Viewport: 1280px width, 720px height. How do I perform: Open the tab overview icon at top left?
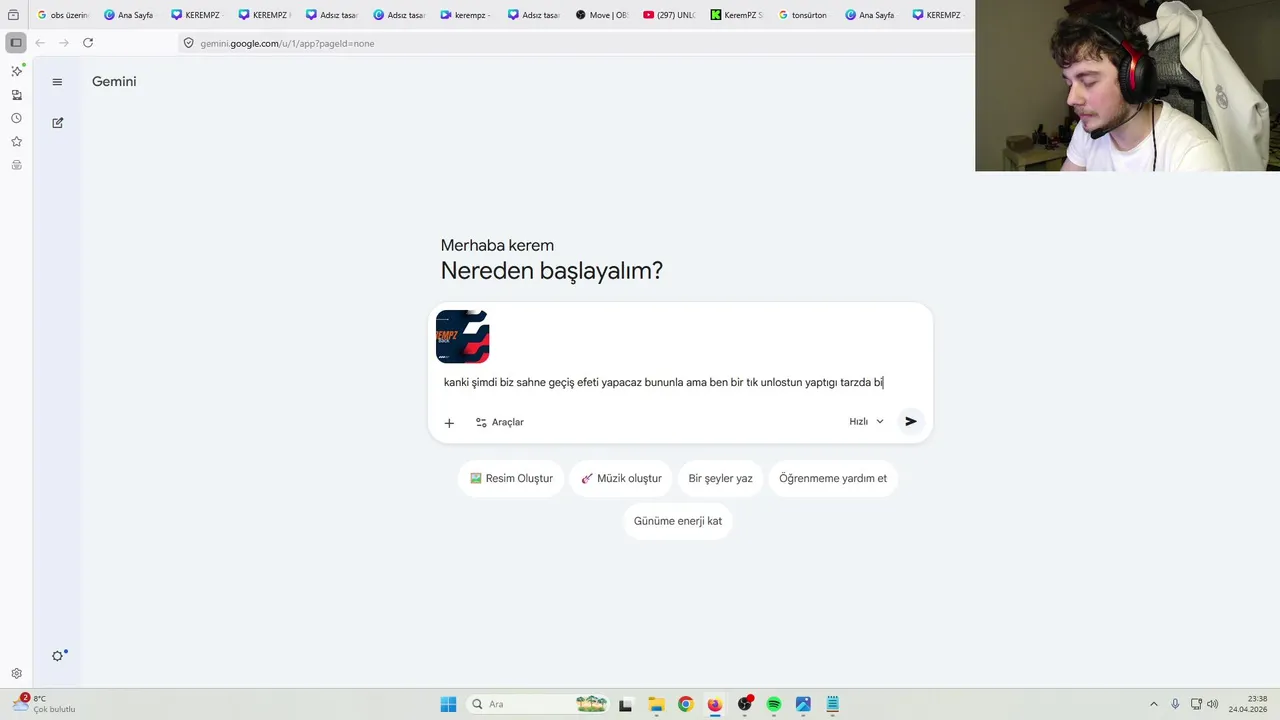pyautogui.click(x=13, y=15)
